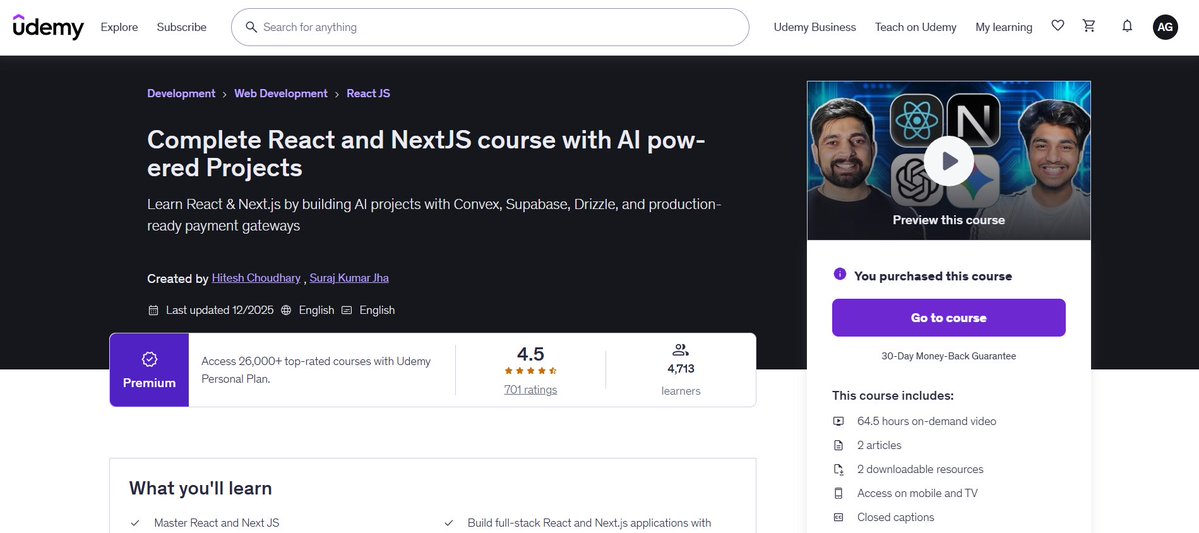Click checkmark beside Build full-stack React
The image size is (1199, 533).
point(449,524)
